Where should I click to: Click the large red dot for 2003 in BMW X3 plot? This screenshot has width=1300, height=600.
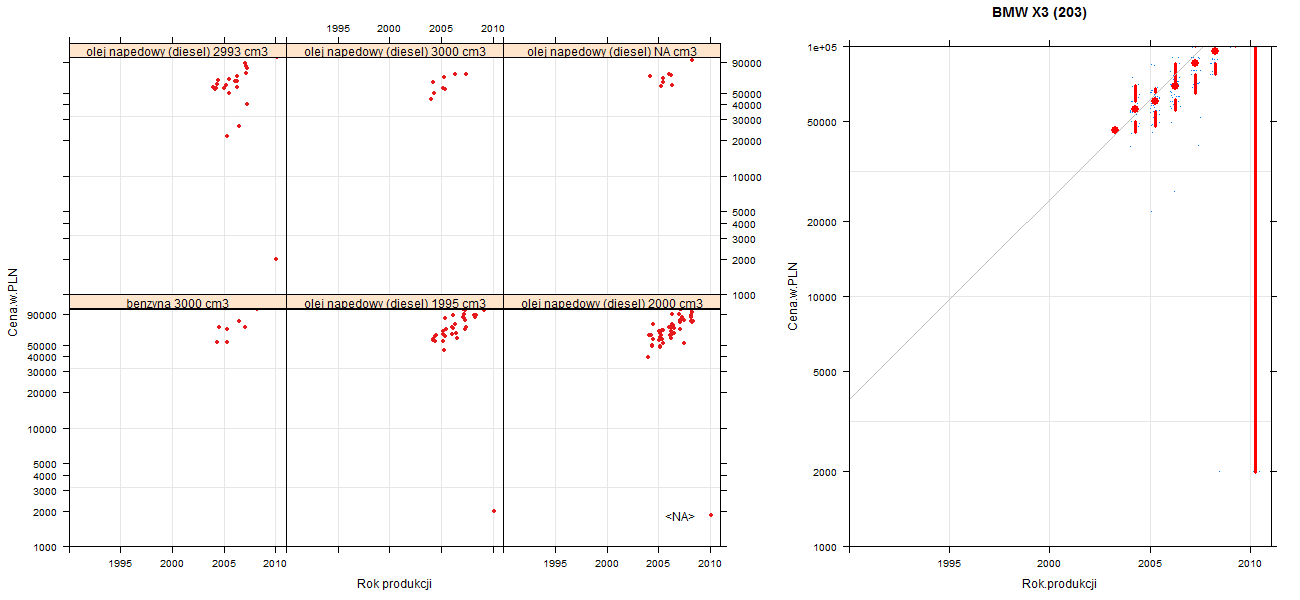[1115, 130]
